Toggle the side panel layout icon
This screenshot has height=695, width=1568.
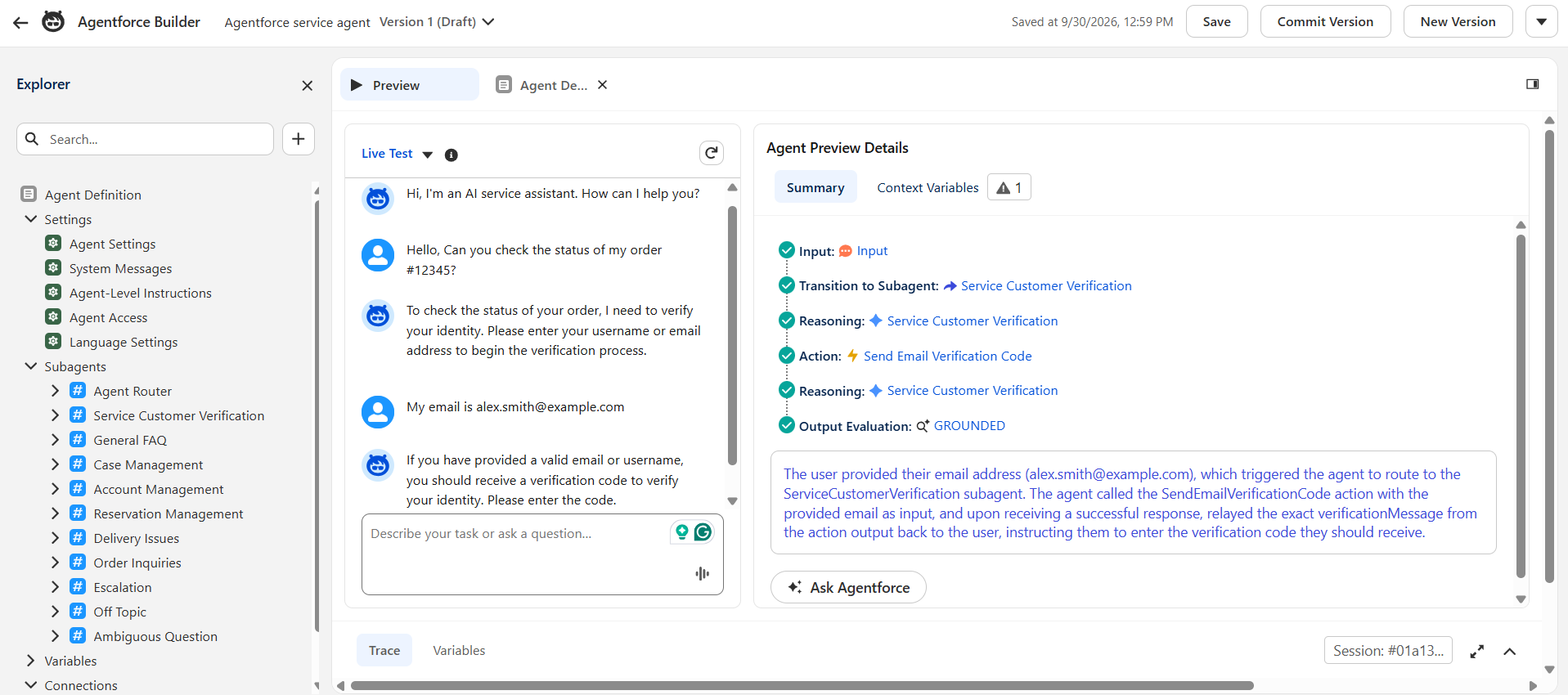point(1533,84)
